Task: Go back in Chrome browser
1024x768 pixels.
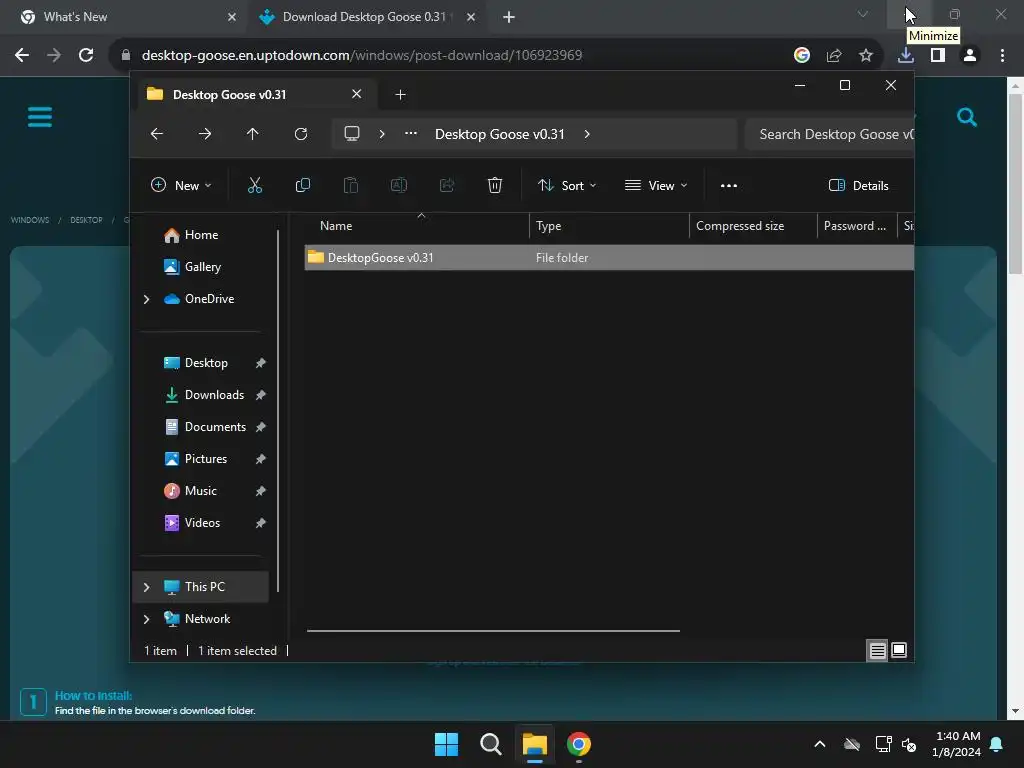Action: [x=22, y=55]
